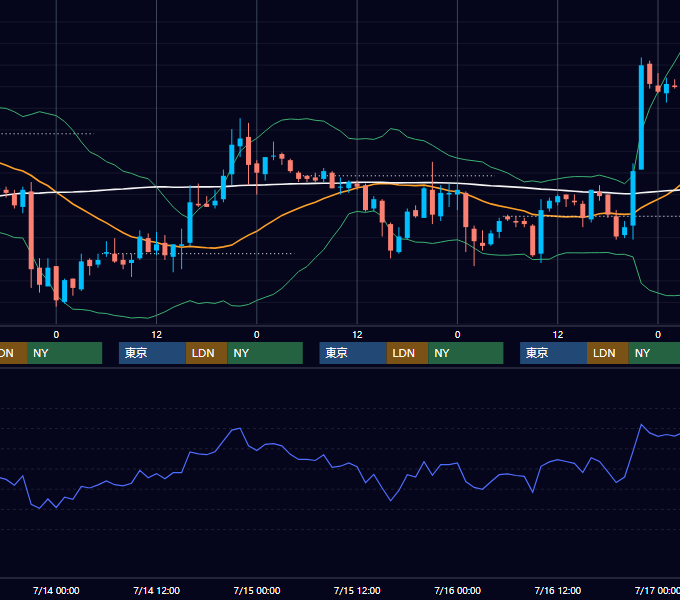
Task: Click the 7/16 00:00 date label
Action: 458,590
